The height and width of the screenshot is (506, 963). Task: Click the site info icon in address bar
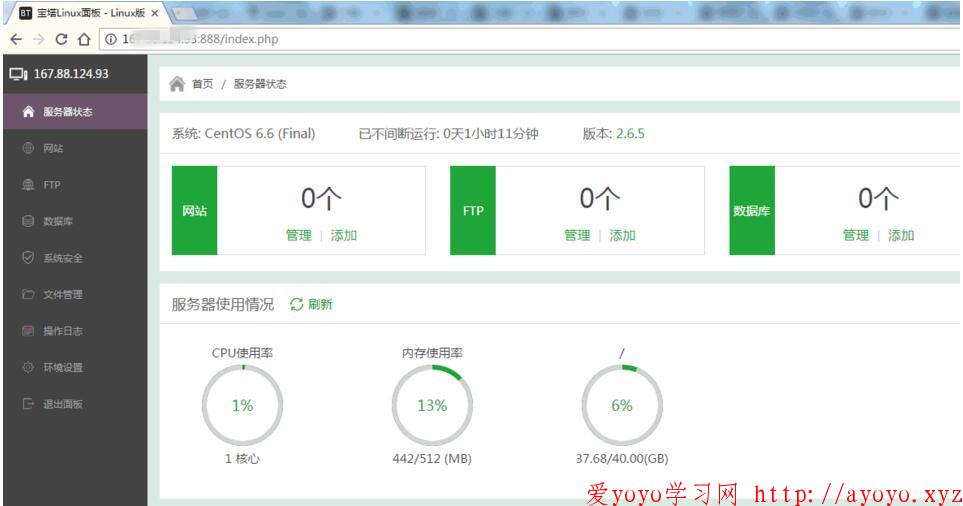[x=111, y=39]
